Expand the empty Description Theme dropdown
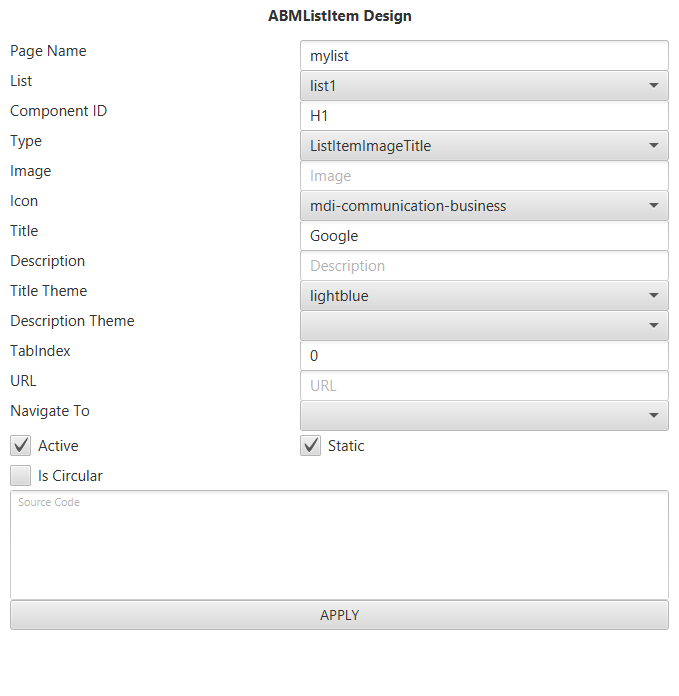Screen dimensions: 679x696 tap(484, 326)
